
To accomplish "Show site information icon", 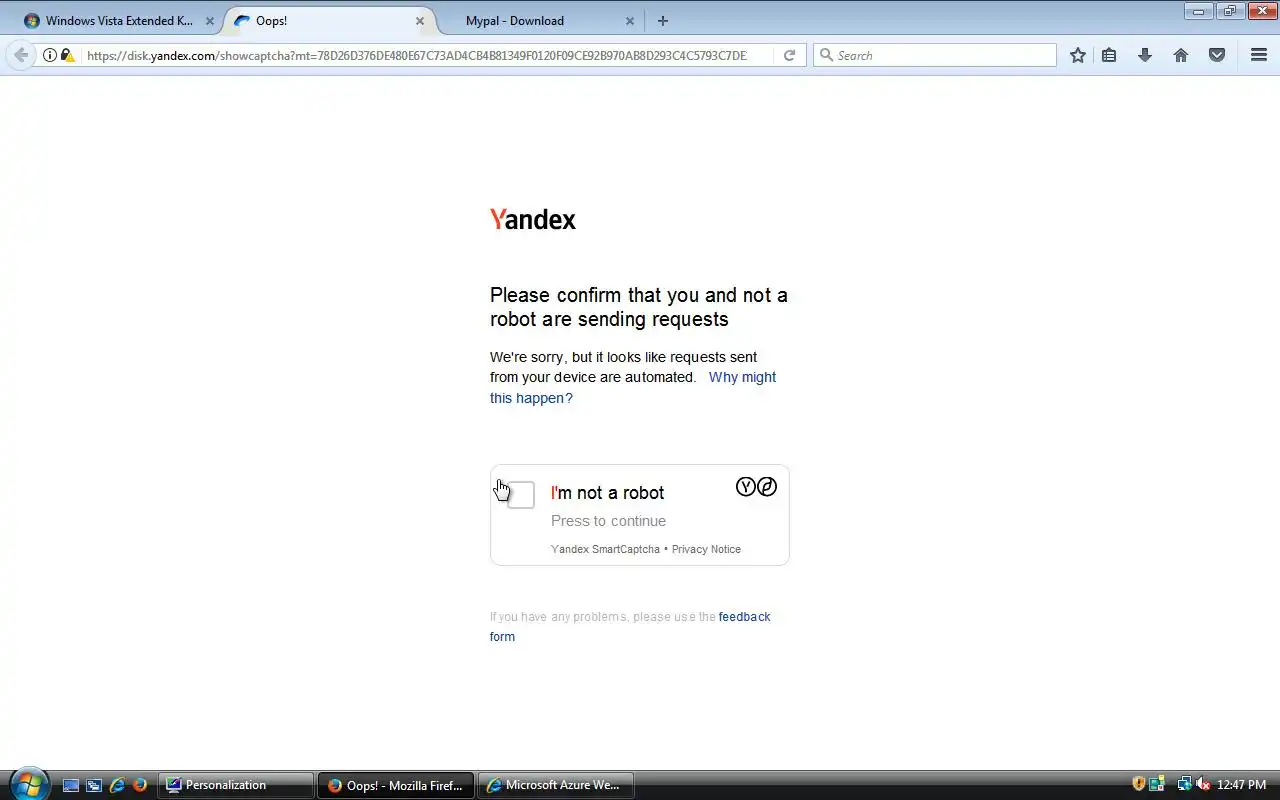I will click(x=49, y=55).
